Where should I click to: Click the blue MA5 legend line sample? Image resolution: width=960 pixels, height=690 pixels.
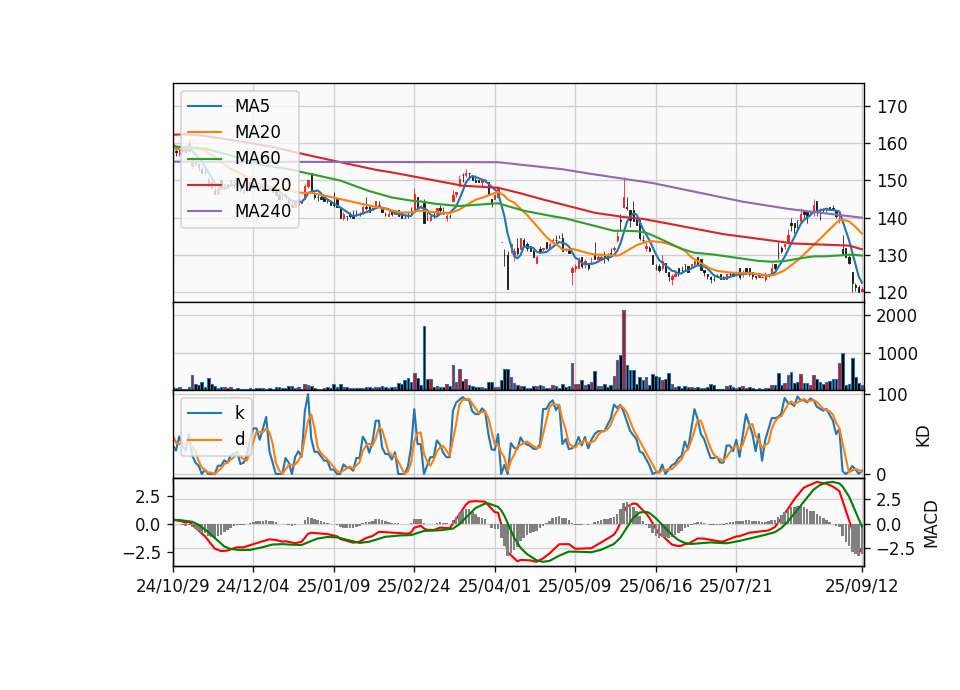coord(204,106)
